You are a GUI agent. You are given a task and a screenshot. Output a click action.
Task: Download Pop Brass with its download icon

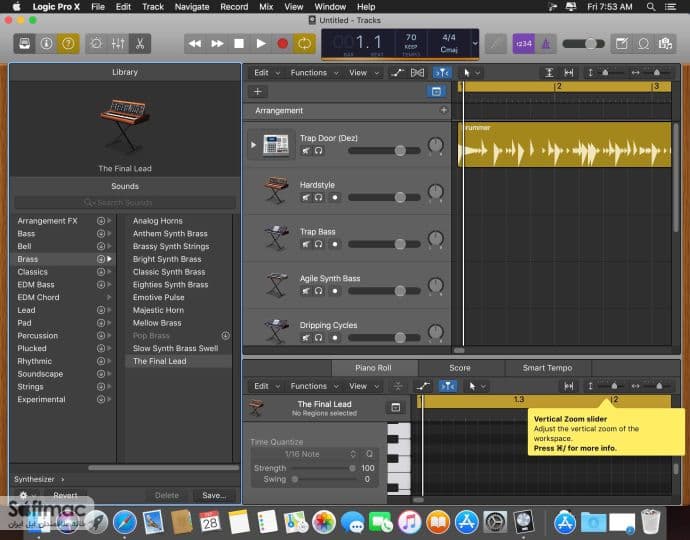225,335
